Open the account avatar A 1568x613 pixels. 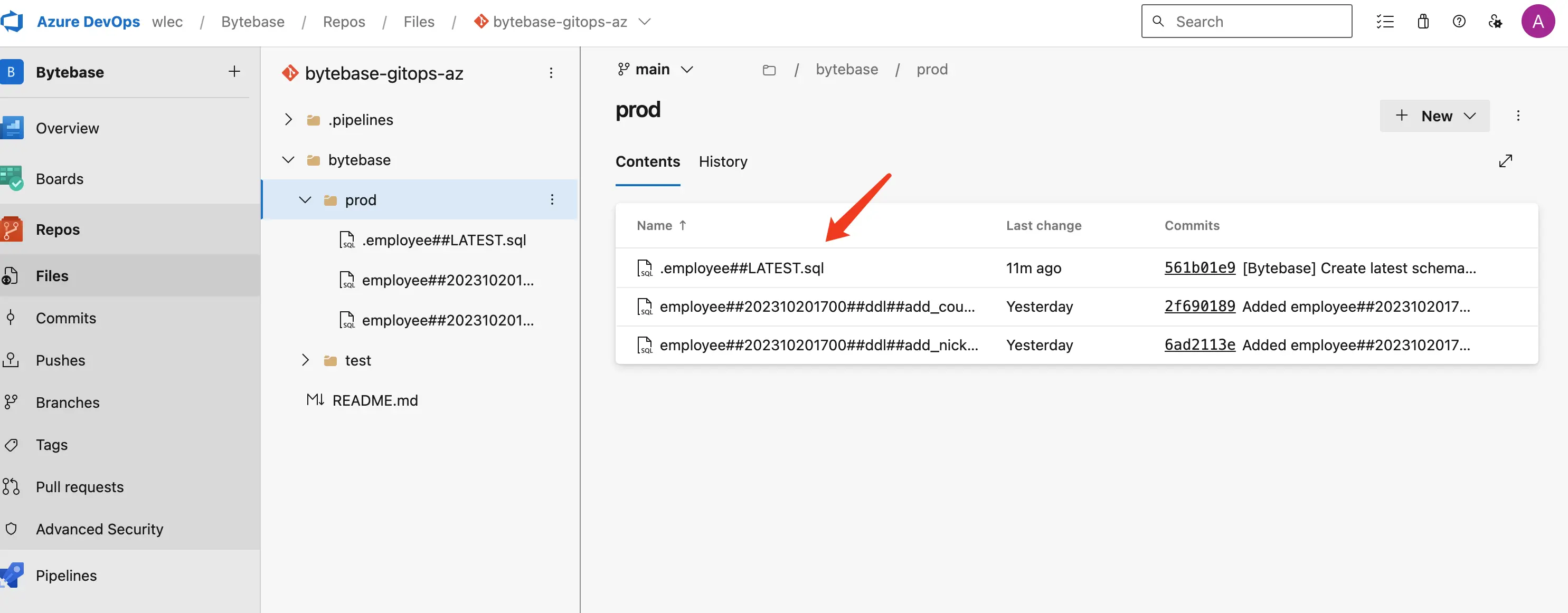(x=1538, y=22)
